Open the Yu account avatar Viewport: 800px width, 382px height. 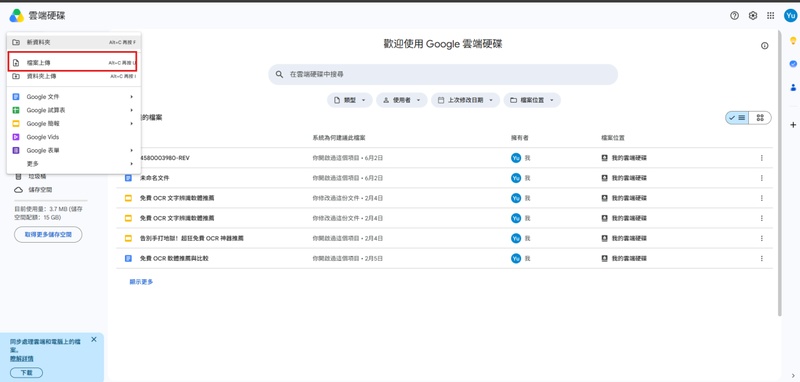click(x=790, y=16)
